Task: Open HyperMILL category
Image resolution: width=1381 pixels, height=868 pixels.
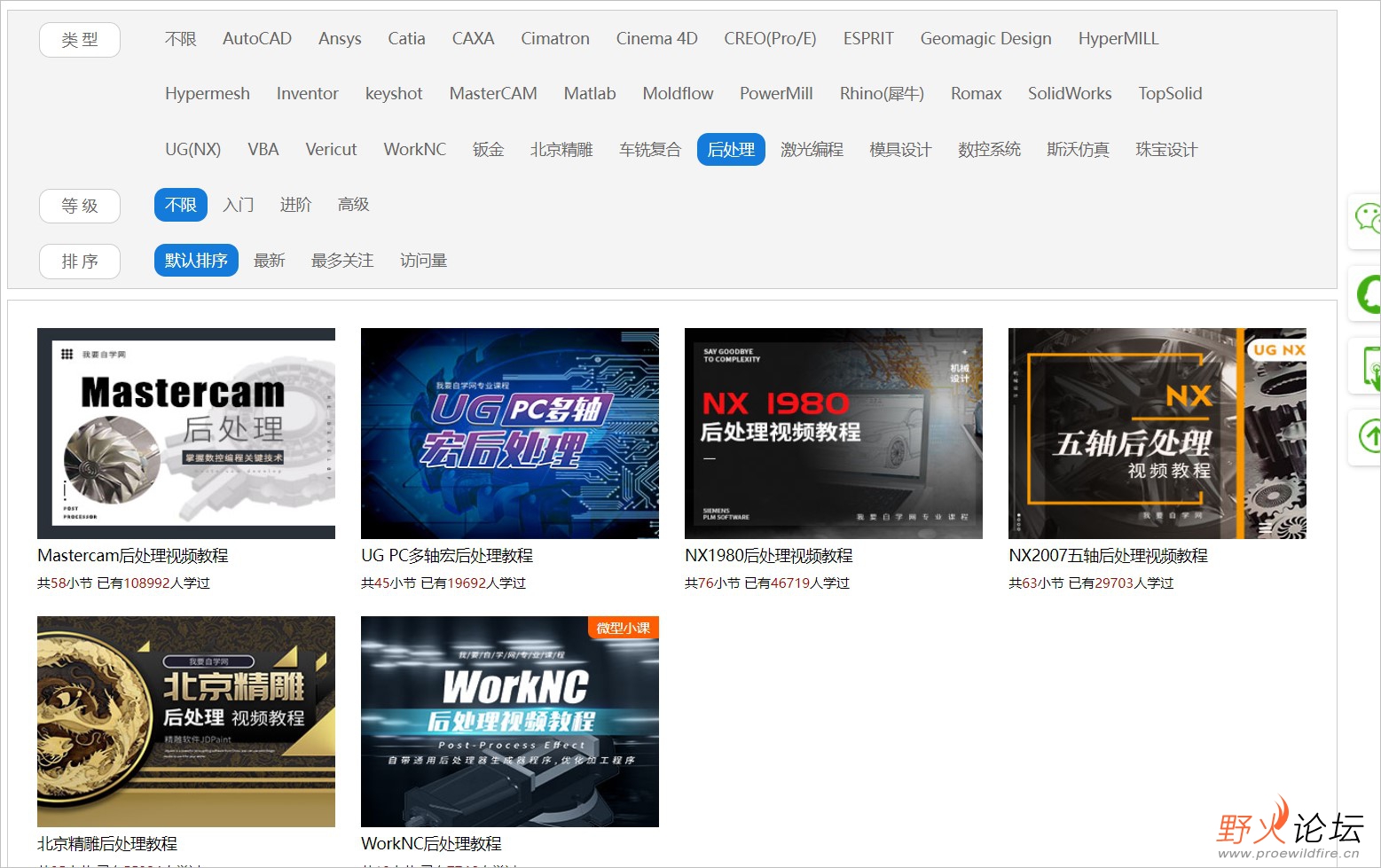Action: click(1118, 39)
